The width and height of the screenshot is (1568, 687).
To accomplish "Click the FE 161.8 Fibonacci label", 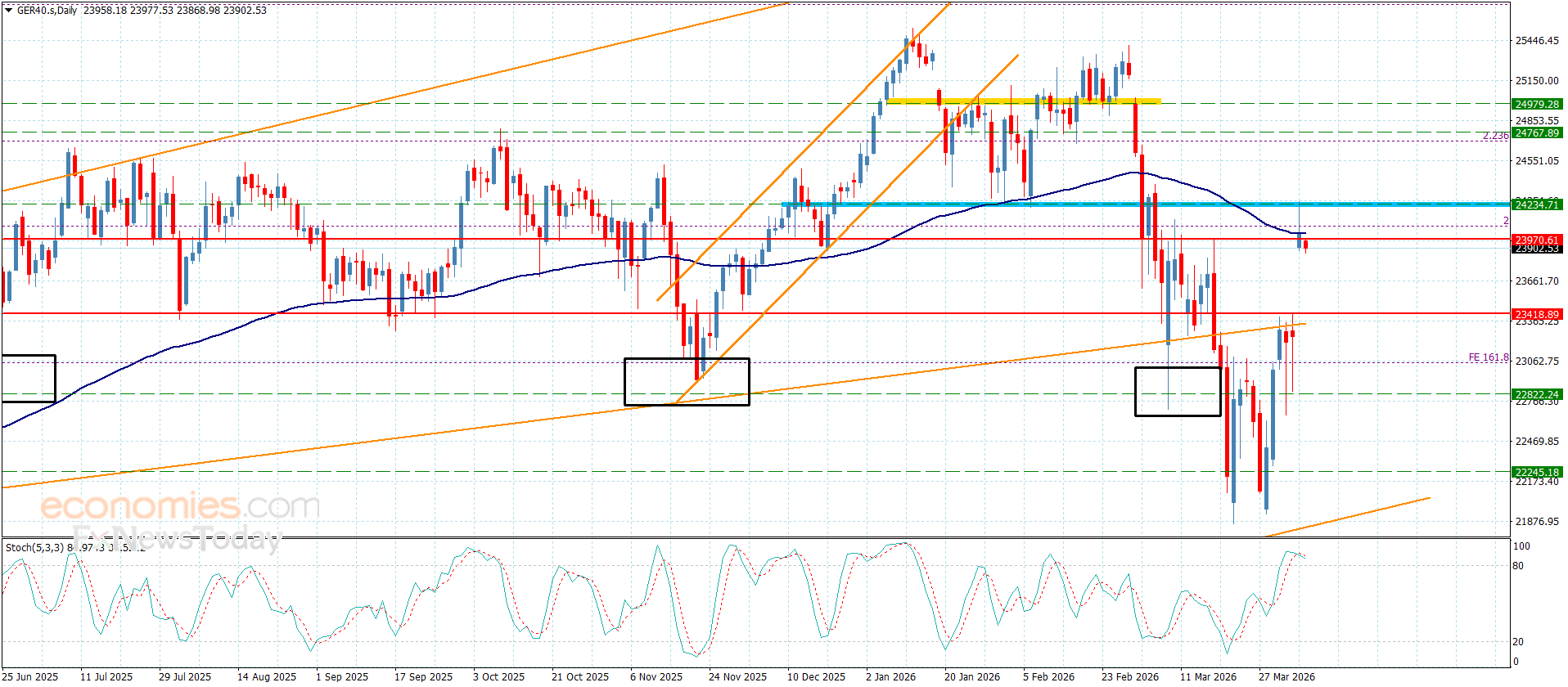I will [1489, 357].
